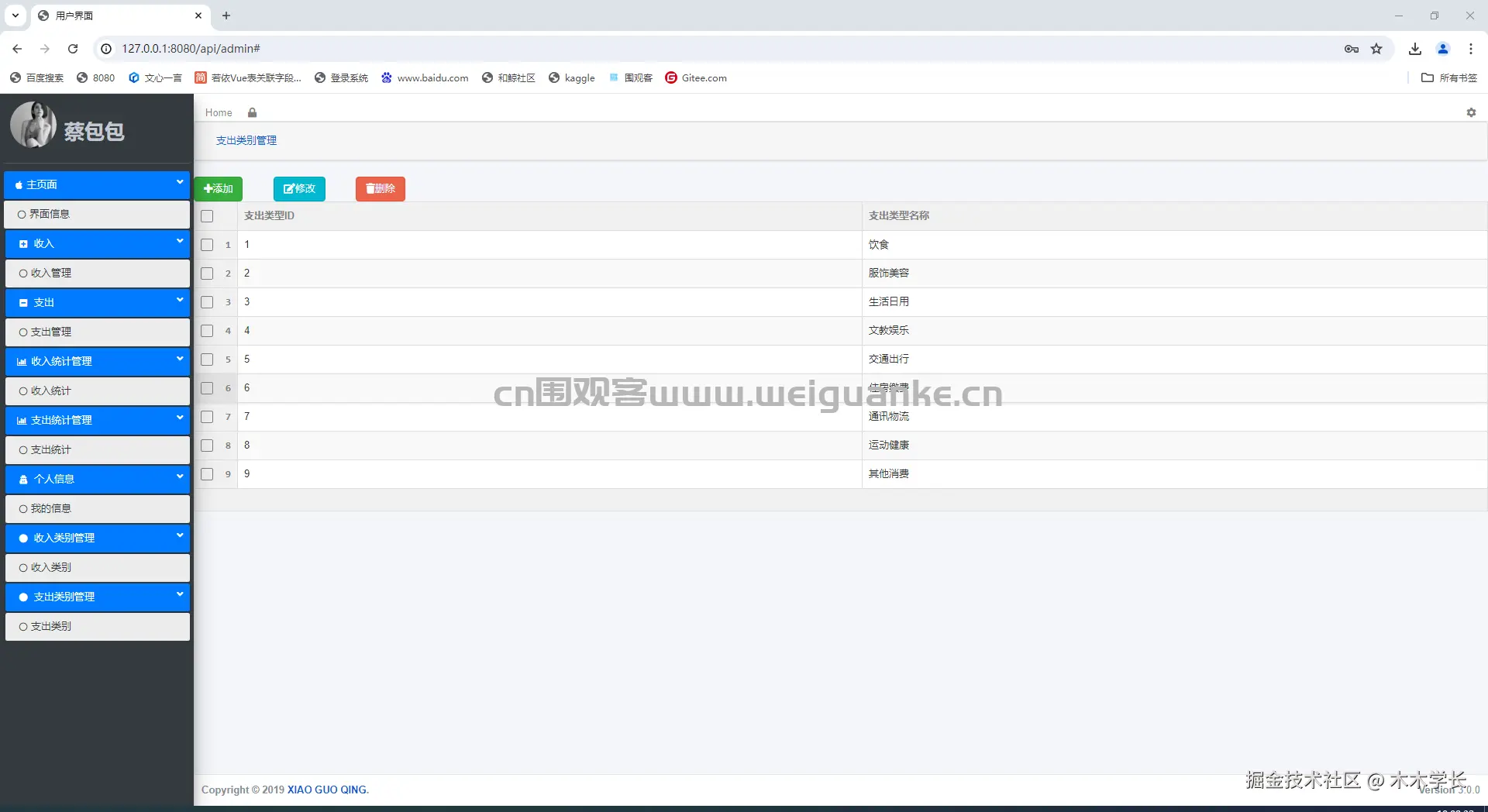Image resolution: width=1488 pixels, height=812 pixels.
Task: Click the bookmark star in address bar
Action: [1376, 48]
